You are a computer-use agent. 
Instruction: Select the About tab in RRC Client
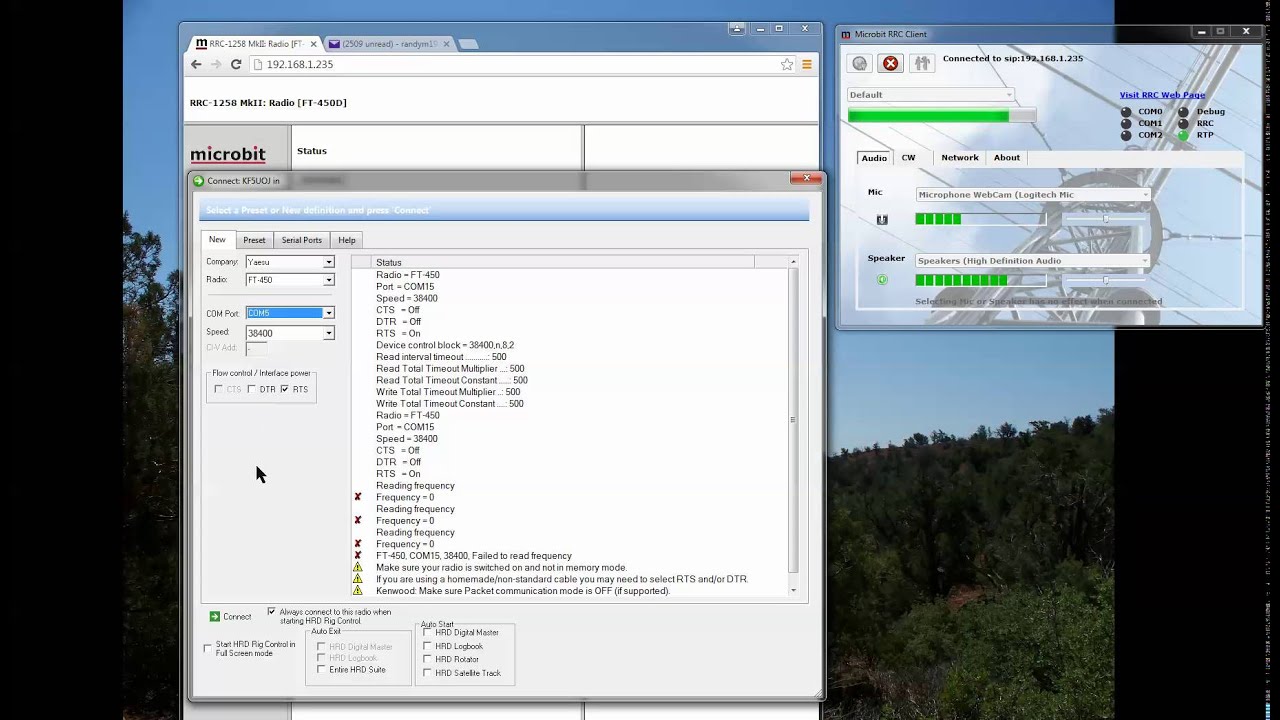click(x=1007, y=158)
